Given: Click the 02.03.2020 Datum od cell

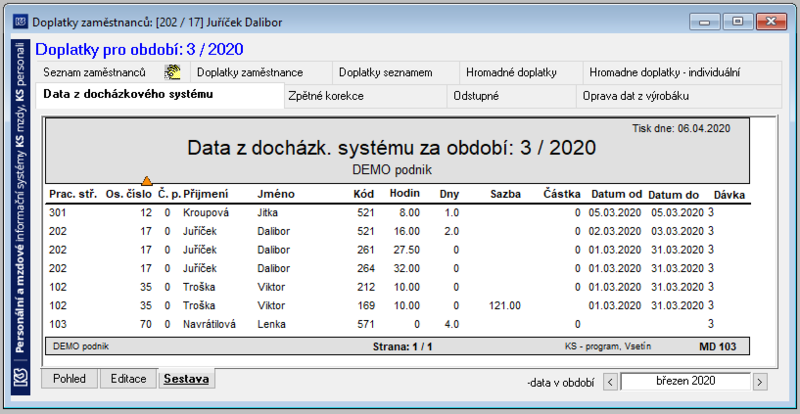Looking at the screenshot, I should pos(615,231).
